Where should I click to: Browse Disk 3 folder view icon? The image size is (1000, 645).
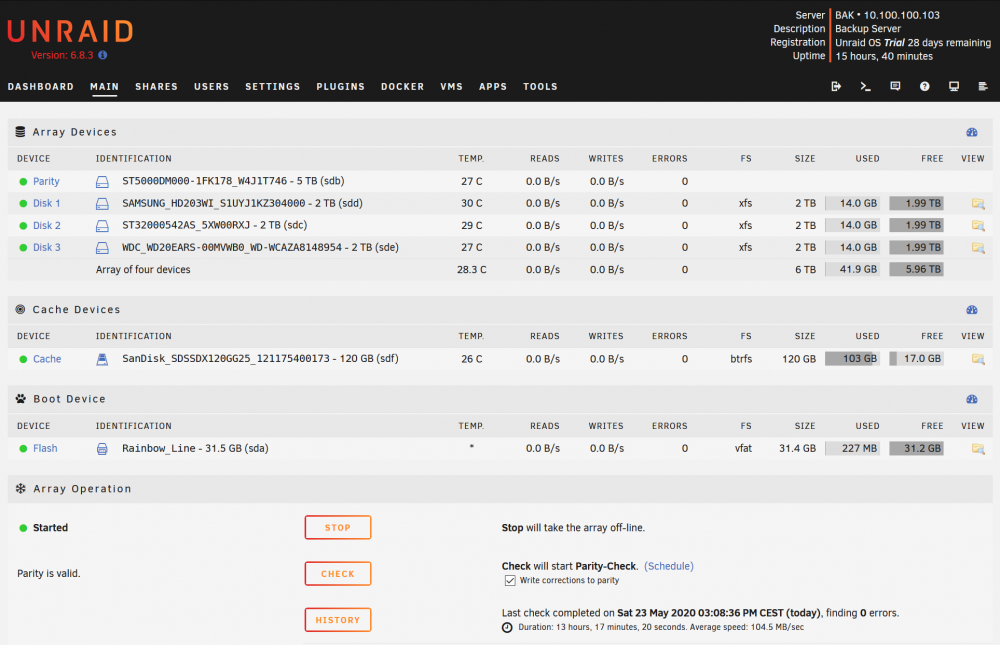978,248
